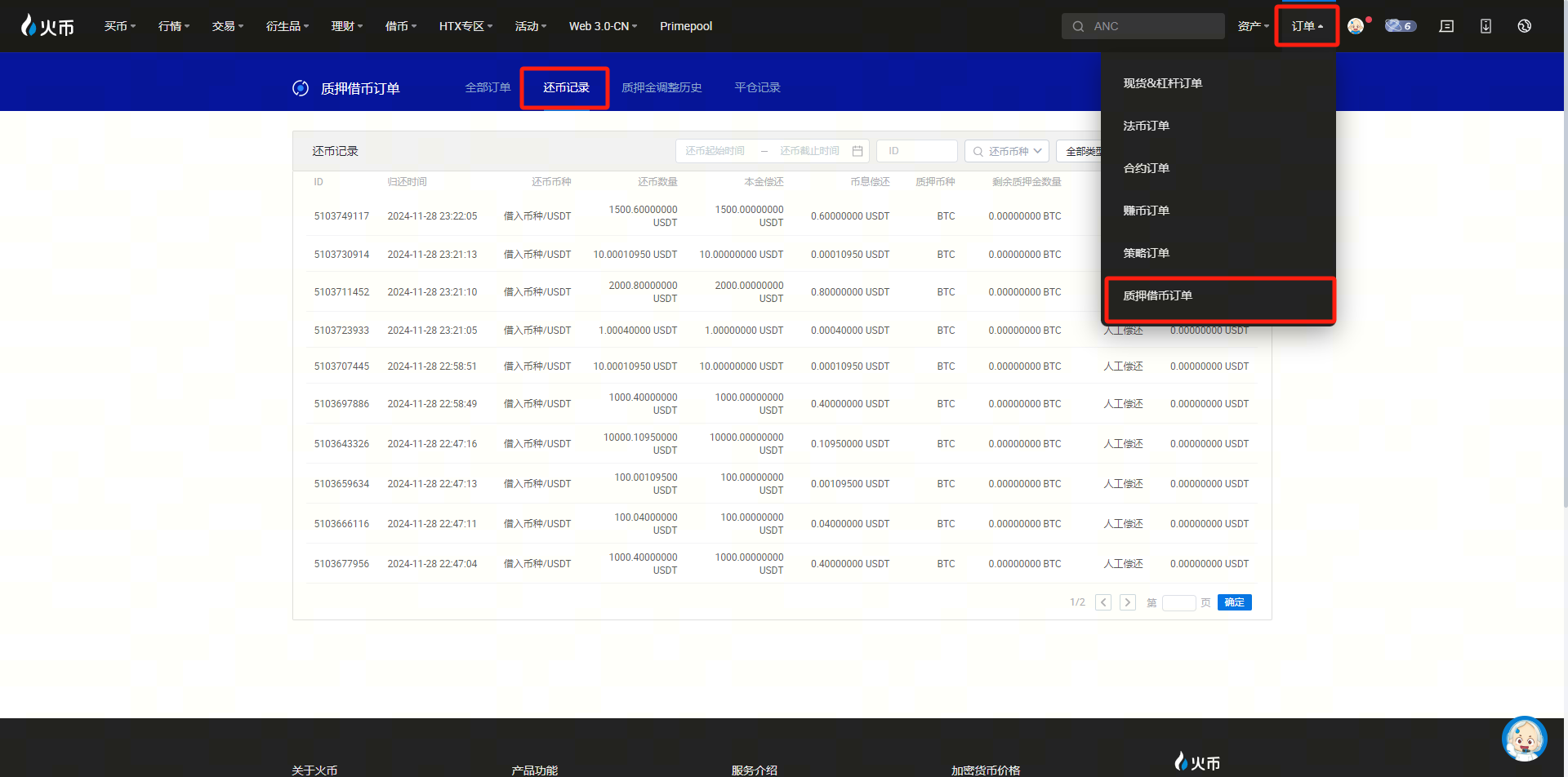Screen dimensions: 1568x777
Task: Click the calendar icon in date filter
Action: (857, 151)
